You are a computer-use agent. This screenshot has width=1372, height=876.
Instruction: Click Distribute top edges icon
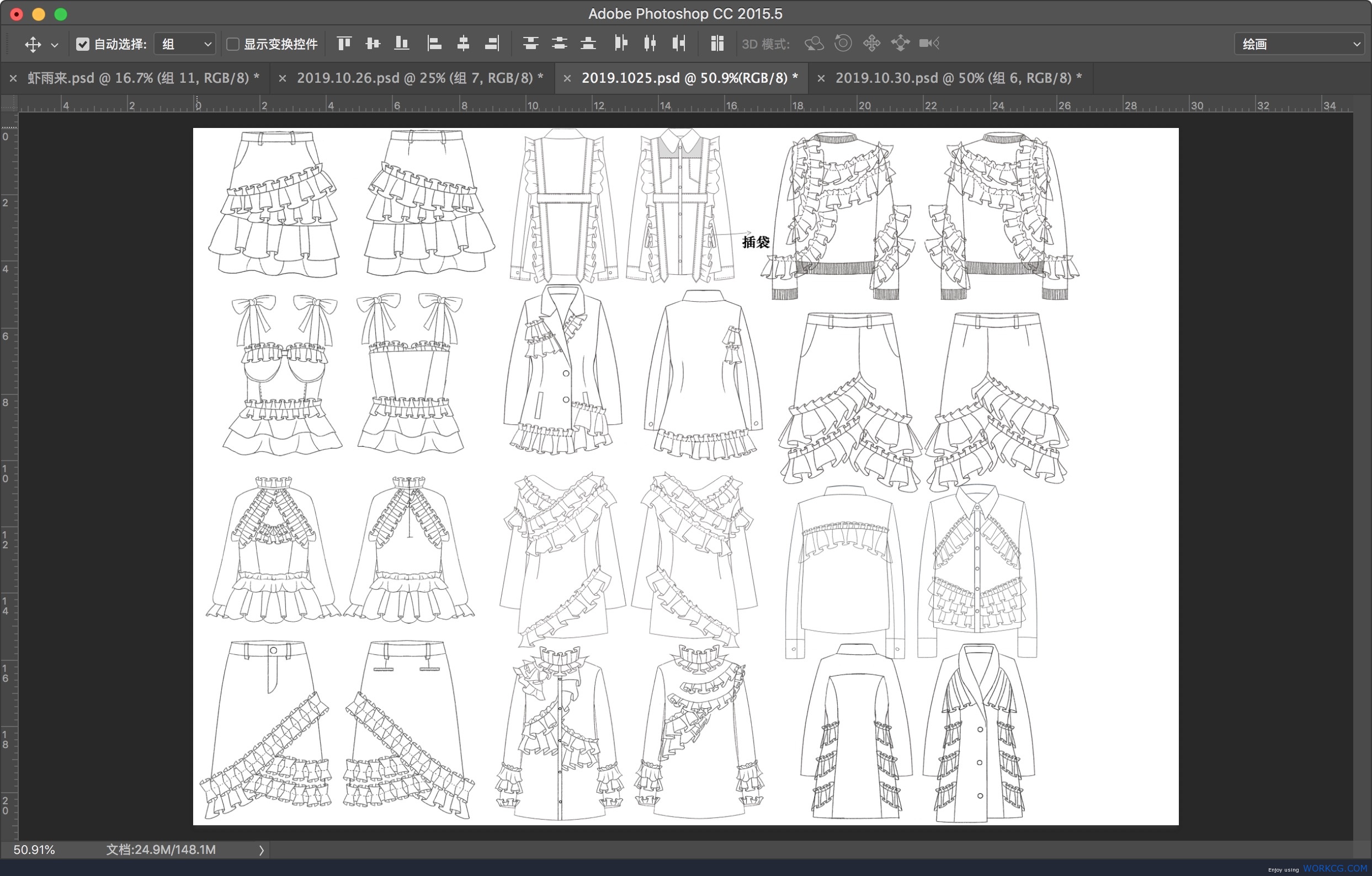[x=530, y=43]
